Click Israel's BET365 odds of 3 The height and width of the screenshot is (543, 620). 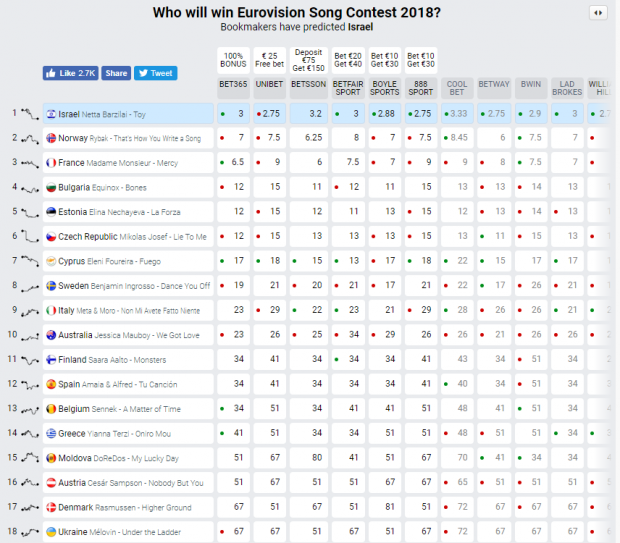point(233,114)
